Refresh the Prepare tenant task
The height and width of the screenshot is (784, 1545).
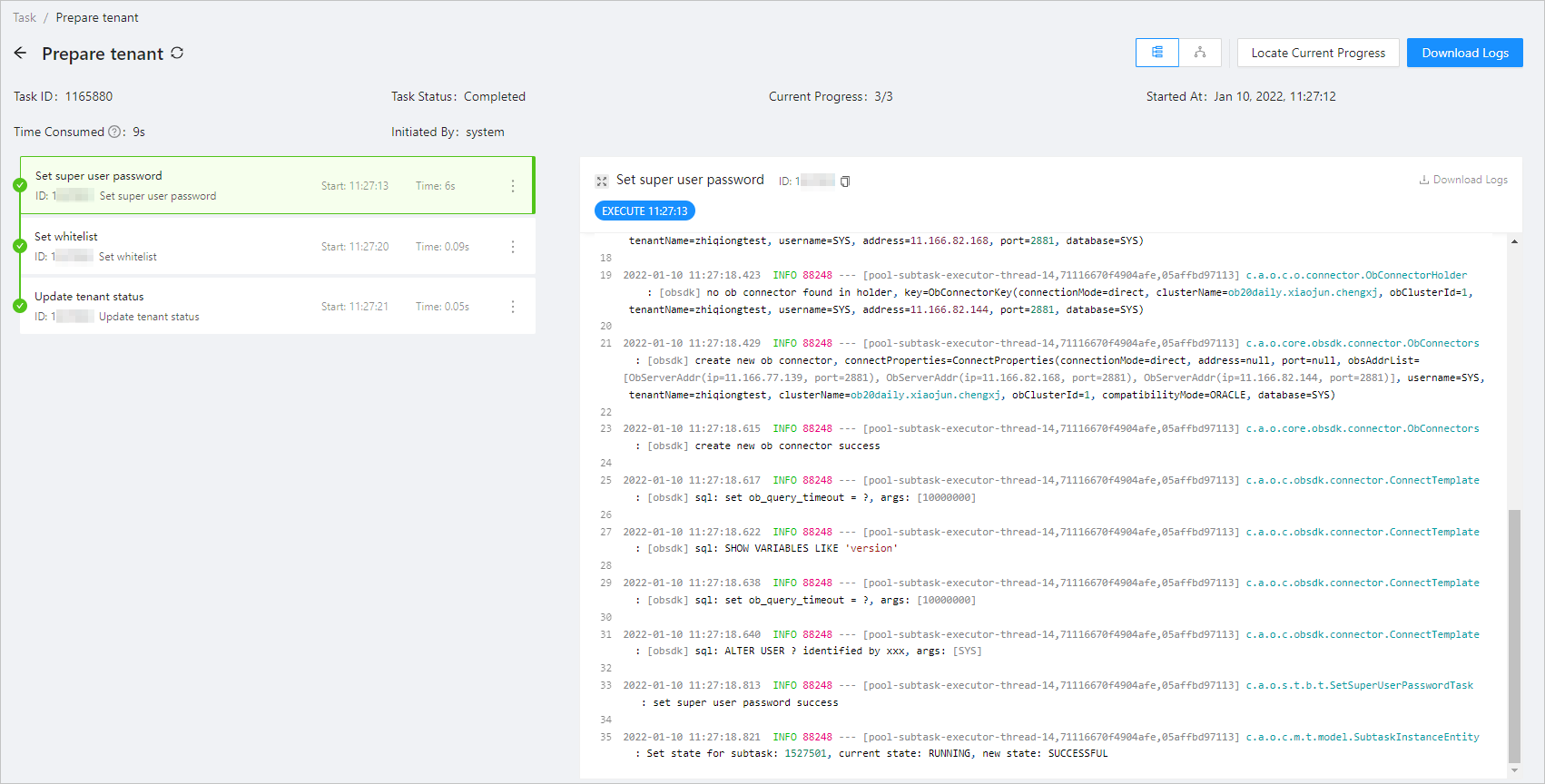coord(177,53)
